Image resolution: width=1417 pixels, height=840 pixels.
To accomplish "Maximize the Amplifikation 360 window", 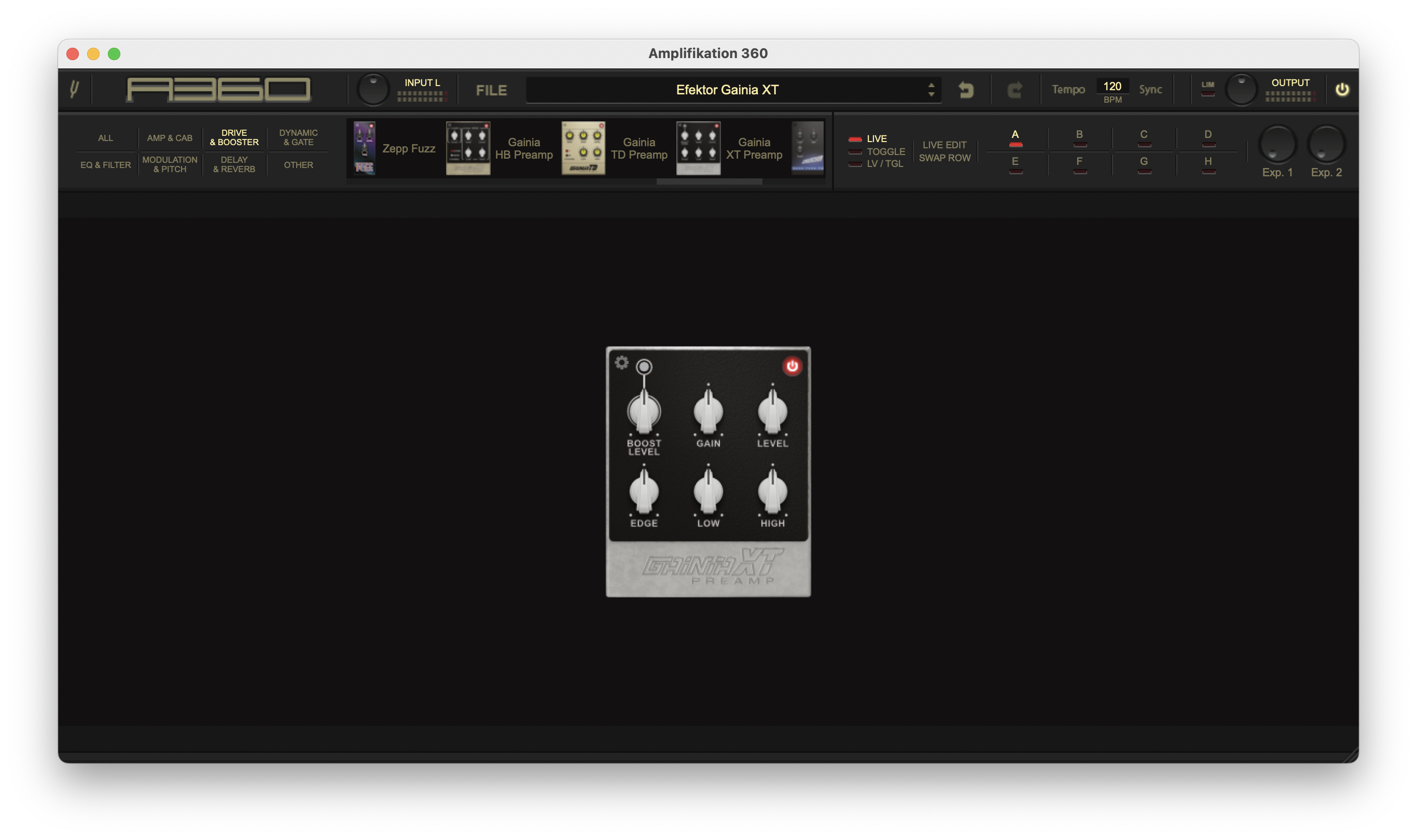I will [114, 54].
